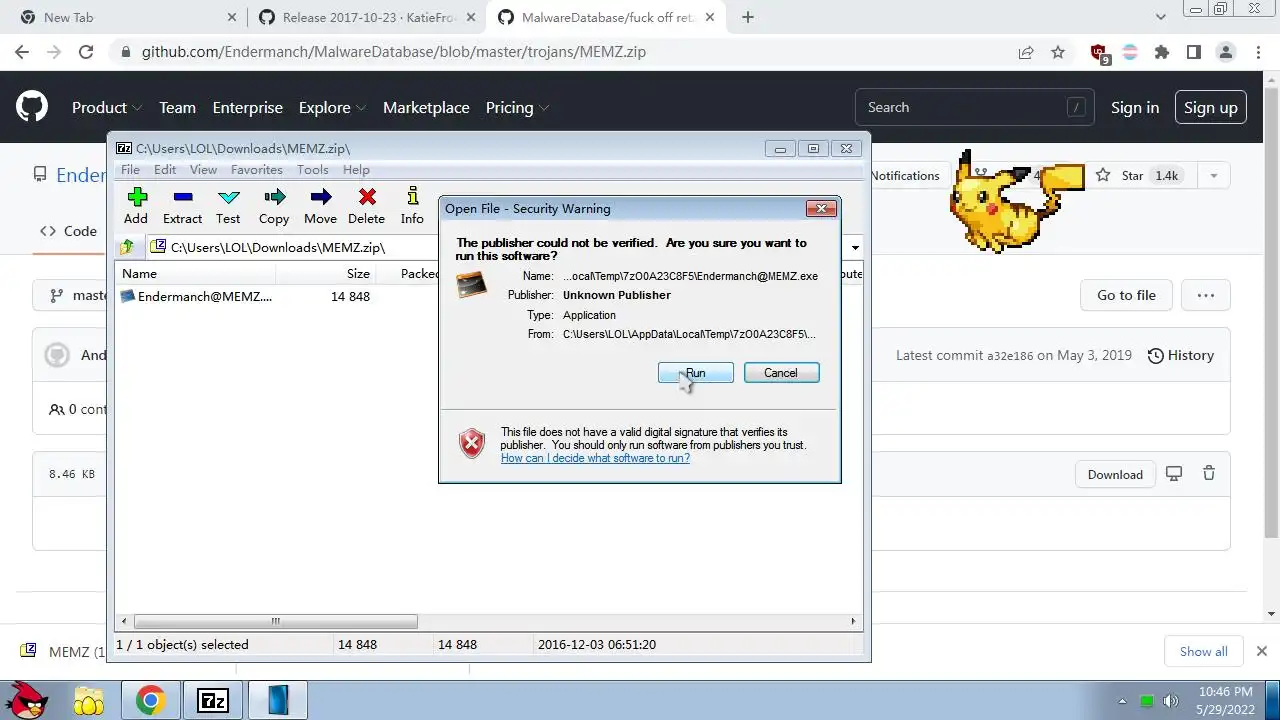Open the Code tab of the repository
The image size is (1280, 720).
[x=68, y=231]
